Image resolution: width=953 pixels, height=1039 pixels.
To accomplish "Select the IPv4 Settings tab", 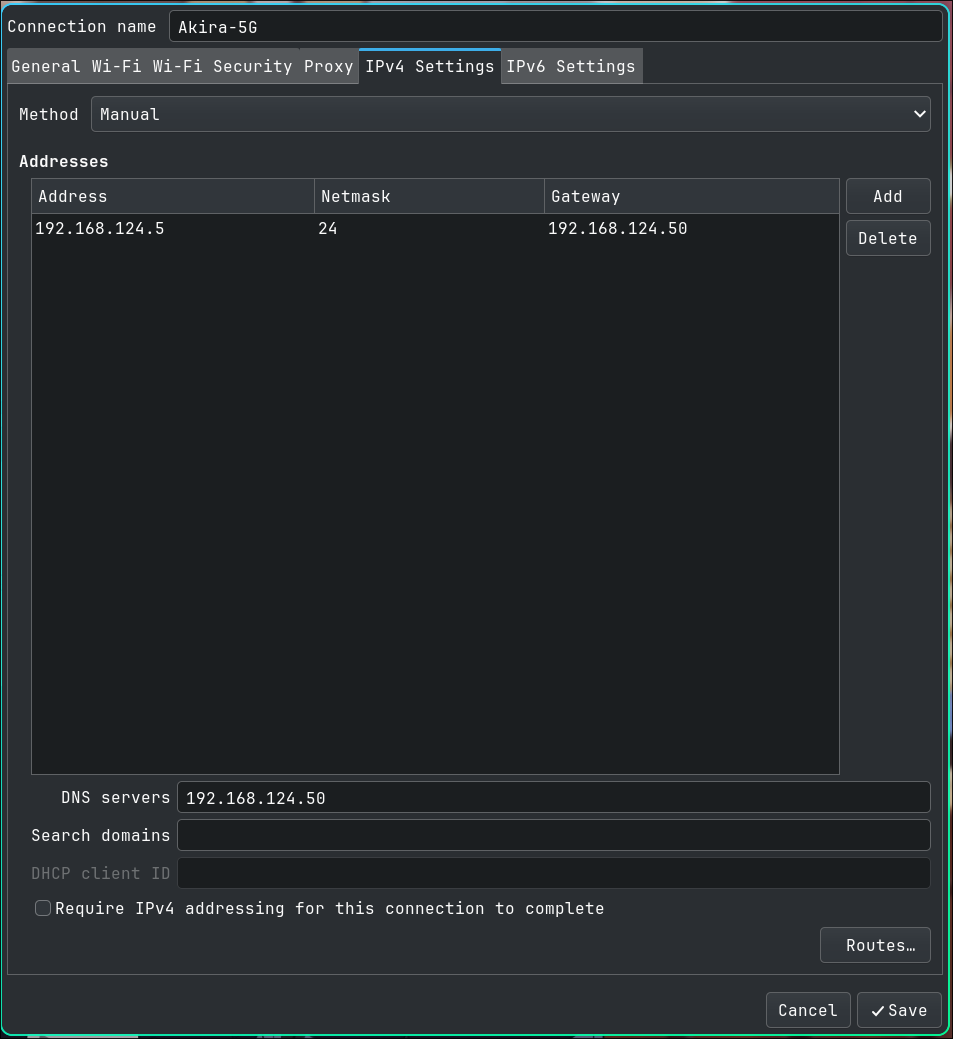I will click(429, 66).
